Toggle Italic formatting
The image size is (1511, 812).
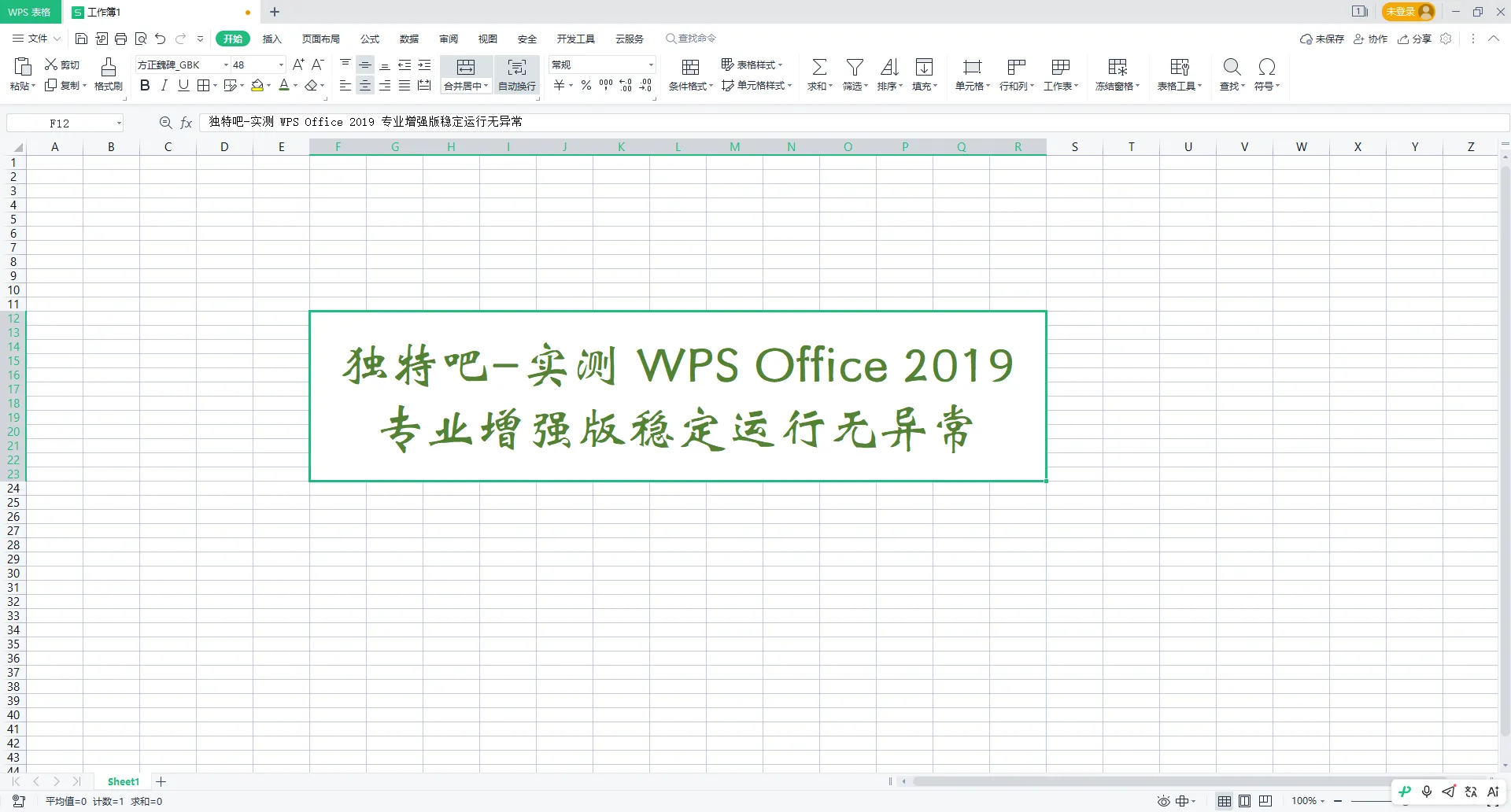click(164, 85)
